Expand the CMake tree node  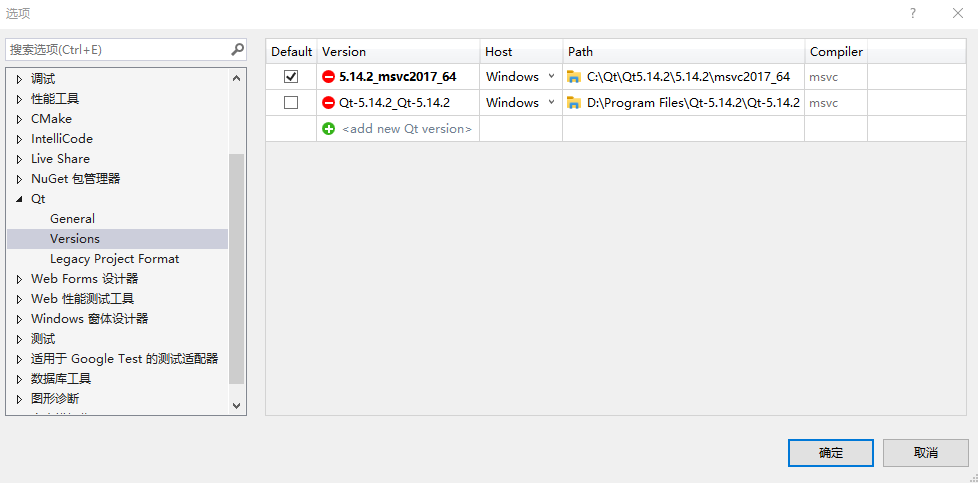click(x=19, y=119)
